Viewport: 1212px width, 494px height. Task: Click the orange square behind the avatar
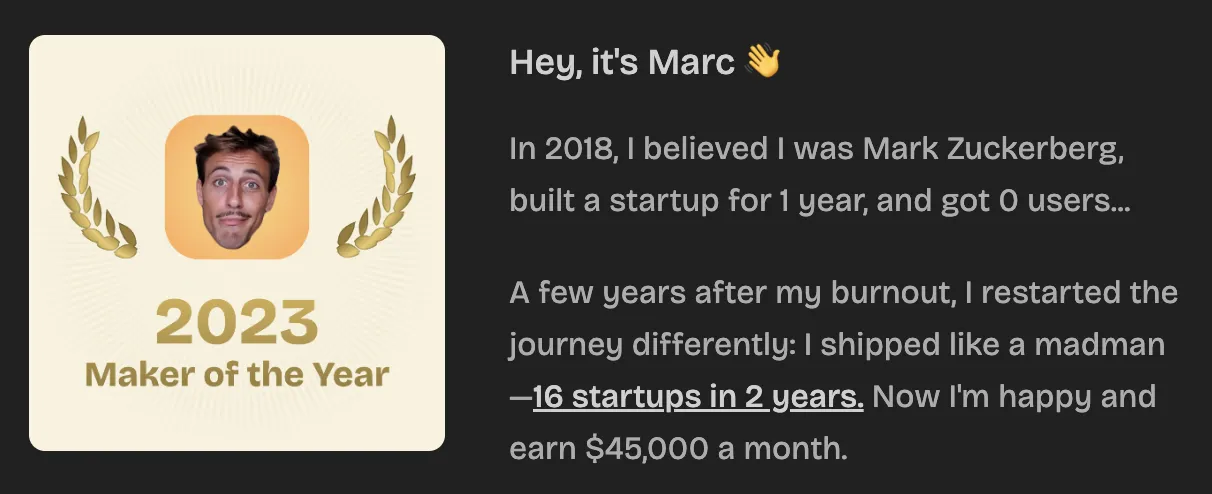[180, 240]
